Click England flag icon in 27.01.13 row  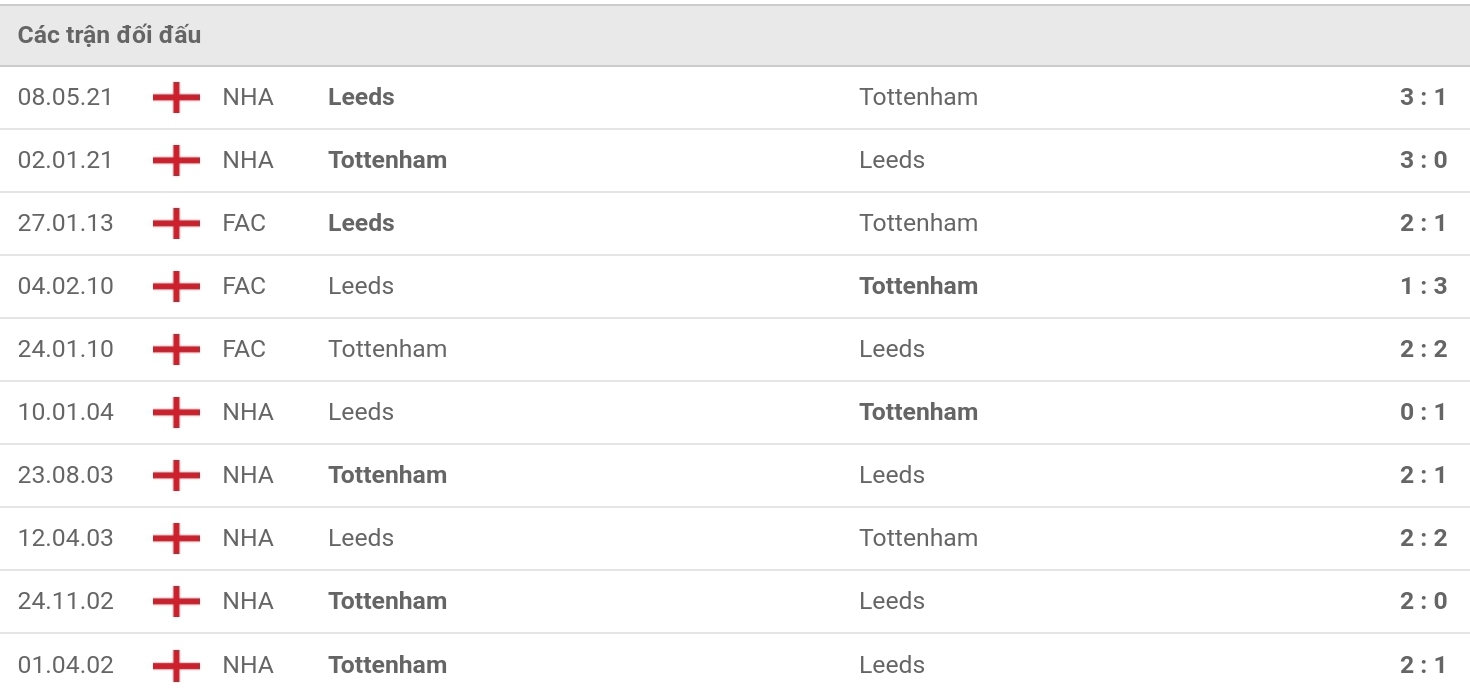point(176,223)
